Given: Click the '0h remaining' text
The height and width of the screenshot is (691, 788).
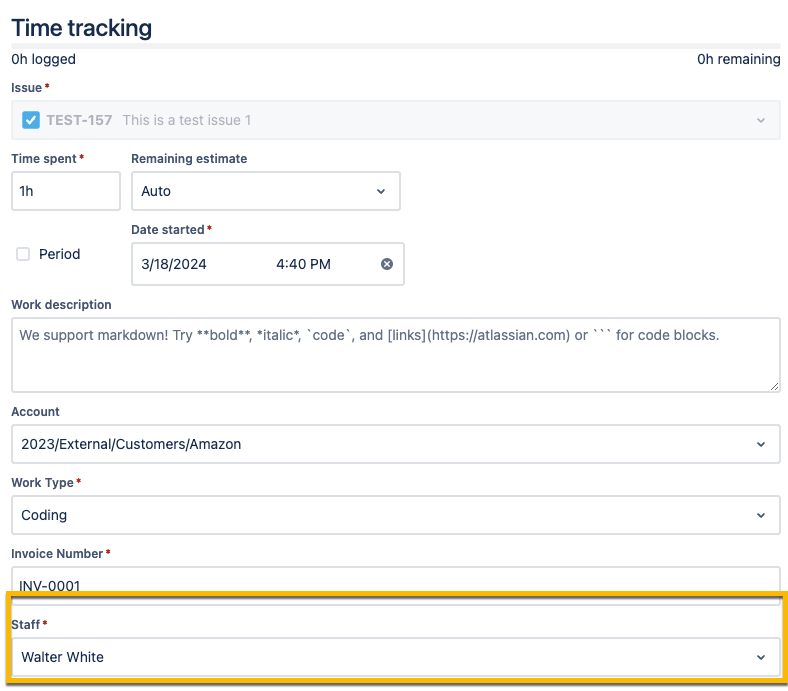Looking at the screenshot, I should click(739, 59).
